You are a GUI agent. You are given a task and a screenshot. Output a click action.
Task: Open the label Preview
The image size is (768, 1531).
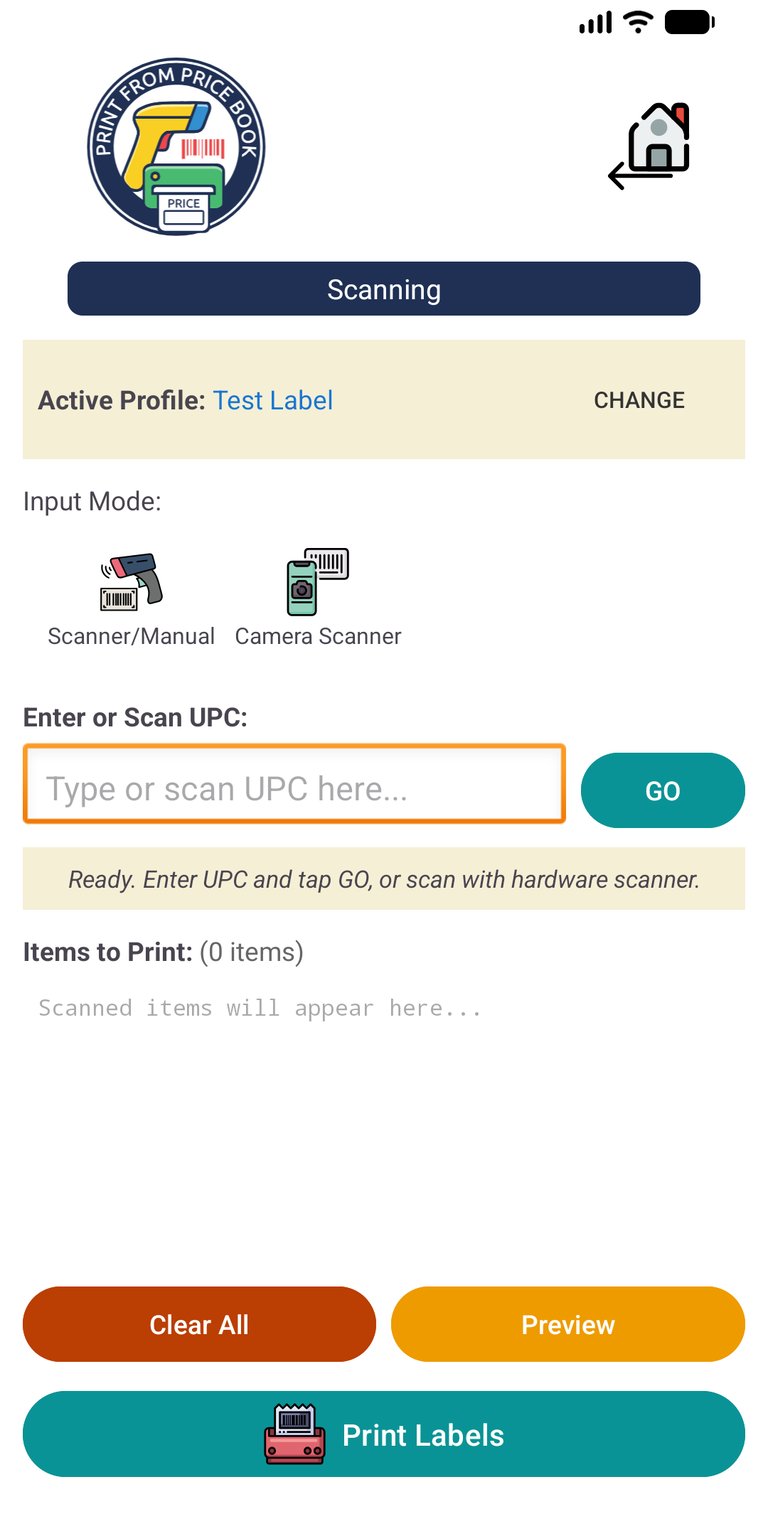pos(568,1324)
